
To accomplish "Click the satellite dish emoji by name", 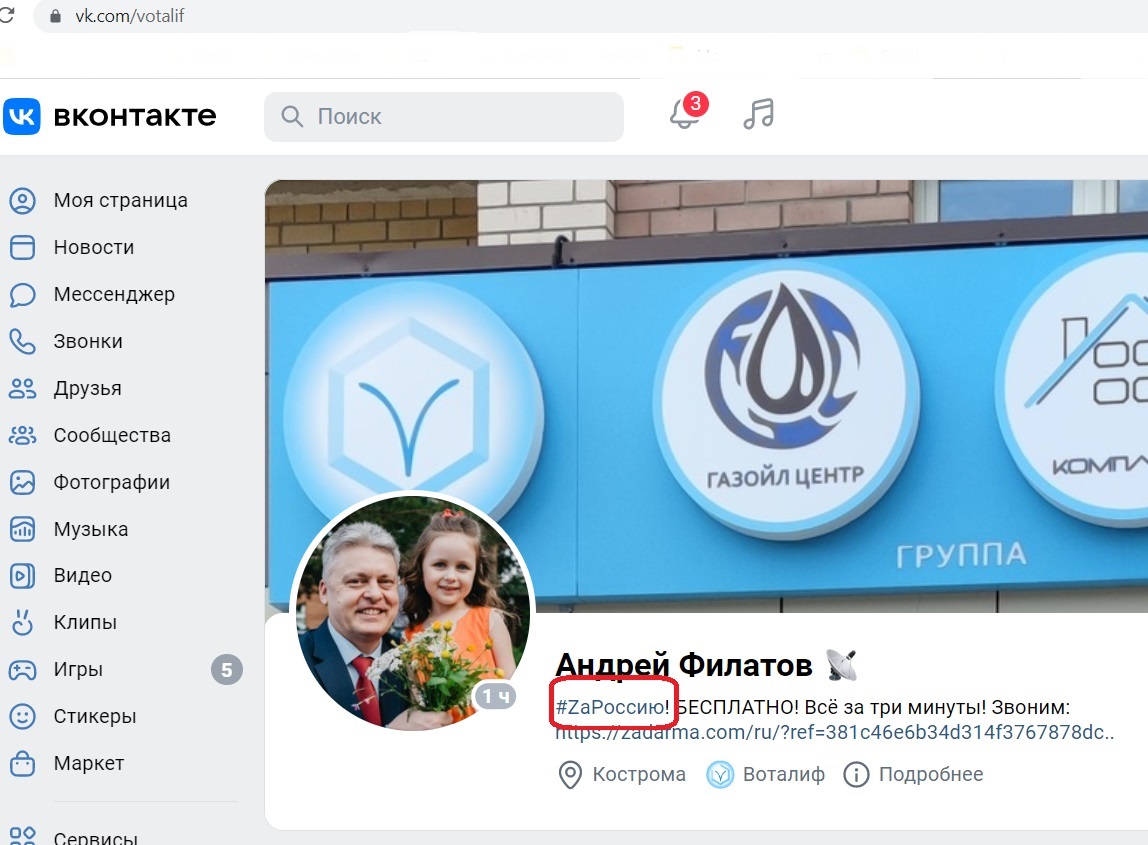I will 842,665.
